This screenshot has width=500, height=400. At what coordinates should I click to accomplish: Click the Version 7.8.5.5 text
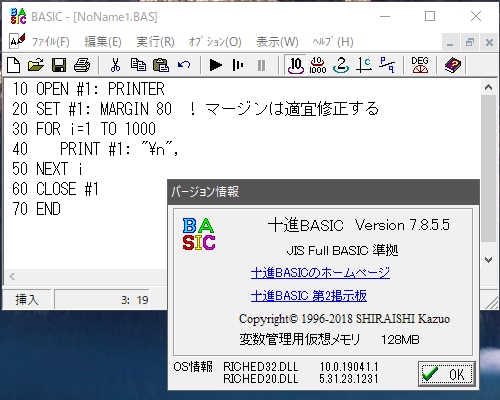click(402, 225)
